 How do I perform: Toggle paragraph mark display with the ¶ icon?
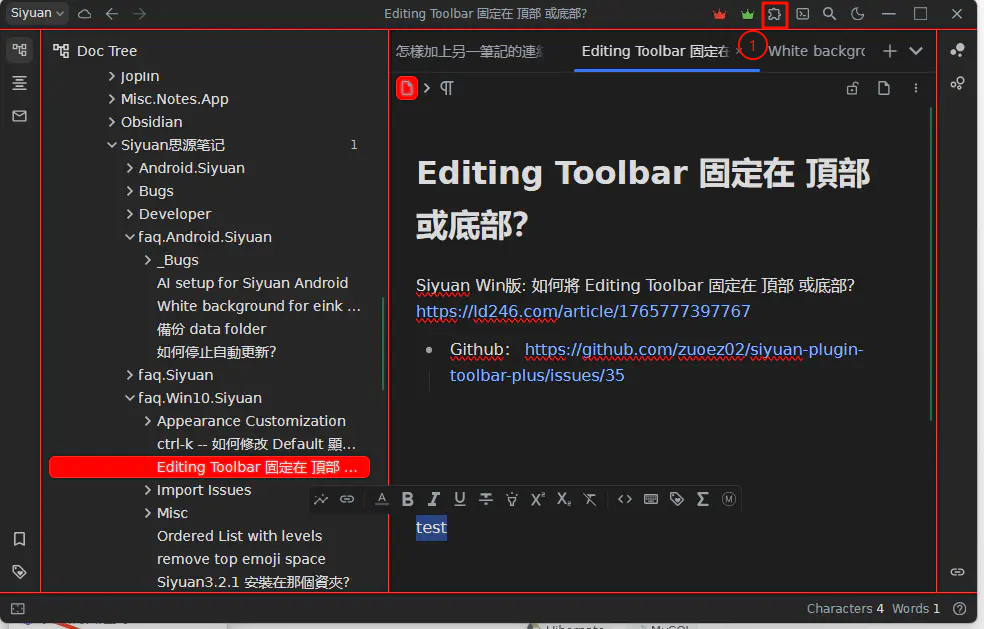447,88
